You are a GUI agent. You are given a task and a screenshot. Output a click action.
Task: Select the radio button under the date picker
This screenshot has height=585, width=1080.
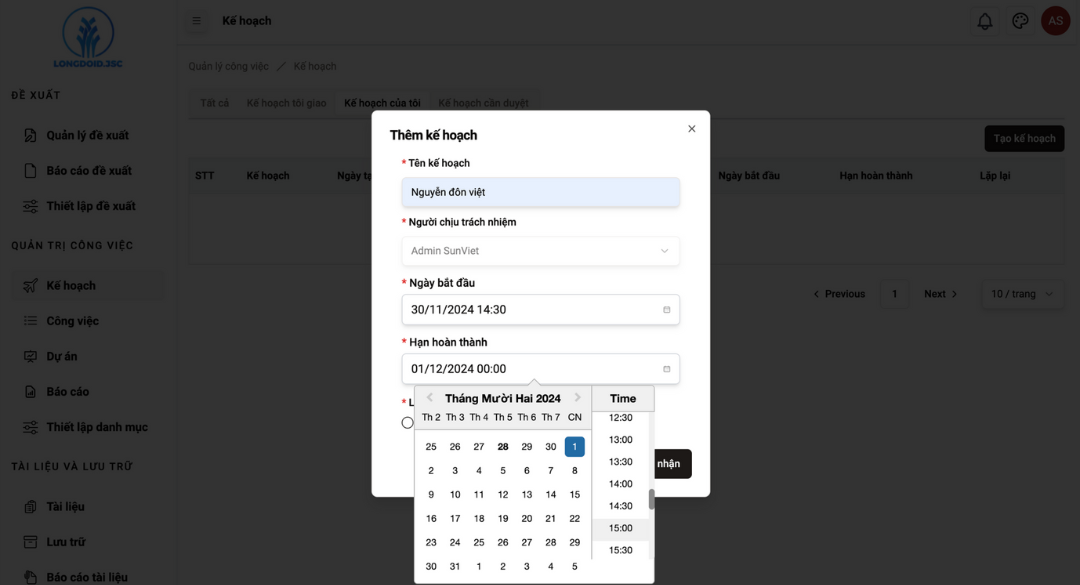407,423
